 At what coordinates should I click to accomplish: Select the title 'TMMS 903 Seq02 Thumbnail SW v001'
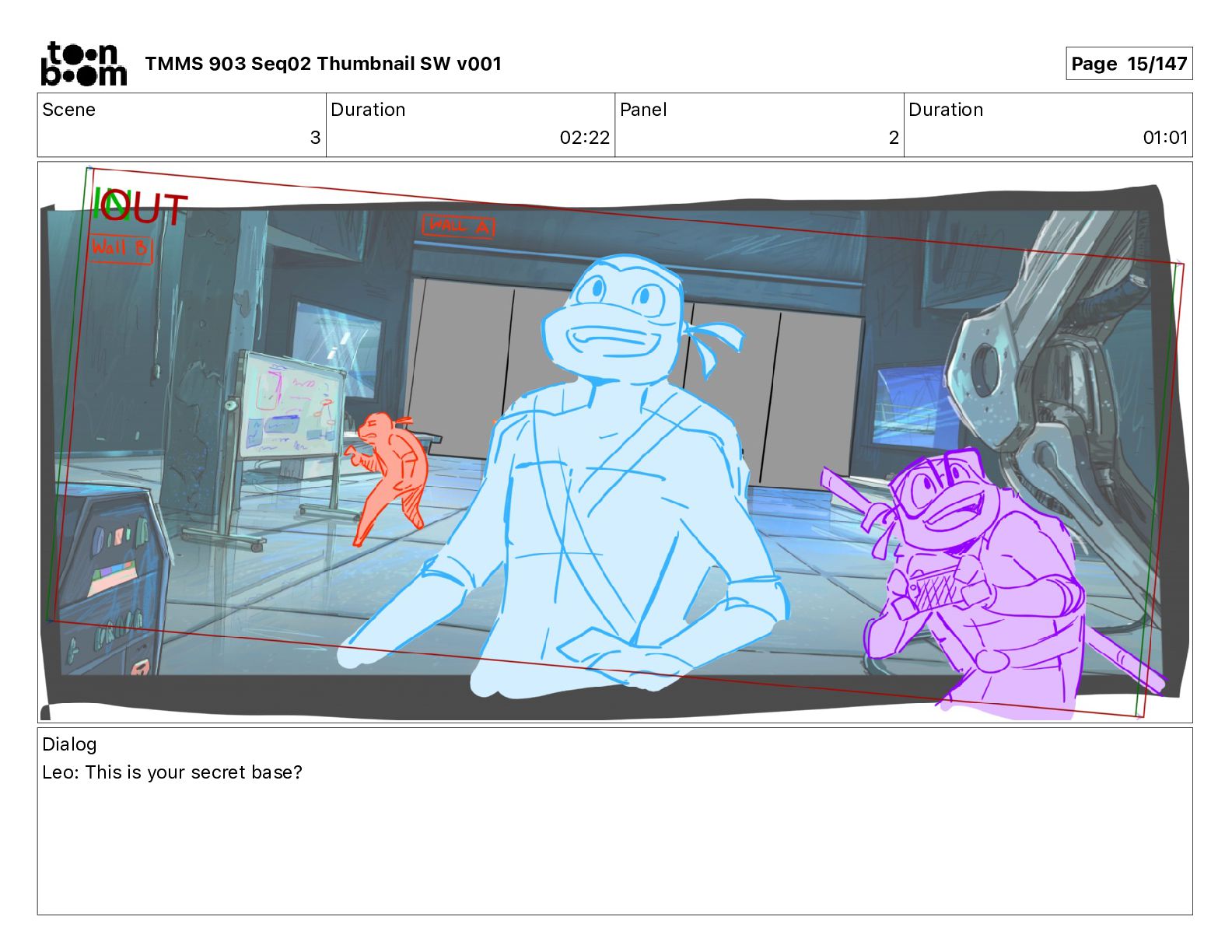point(323,64)
